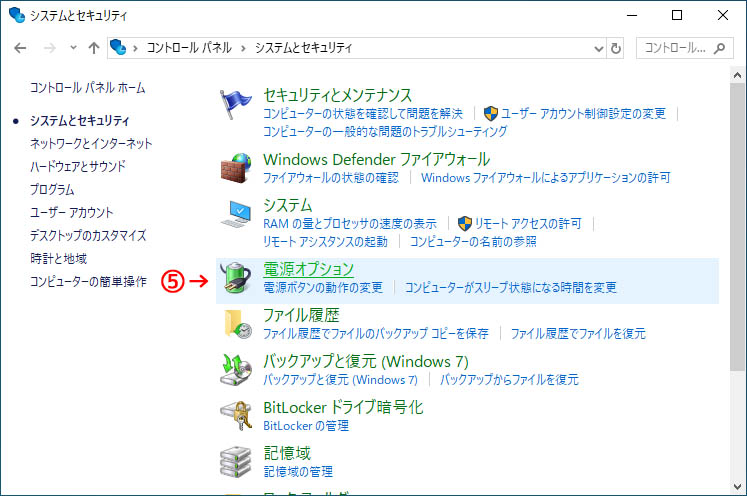Open システム heading link
The width and height of the screenshot is (747, 496).
click(288, 205)
